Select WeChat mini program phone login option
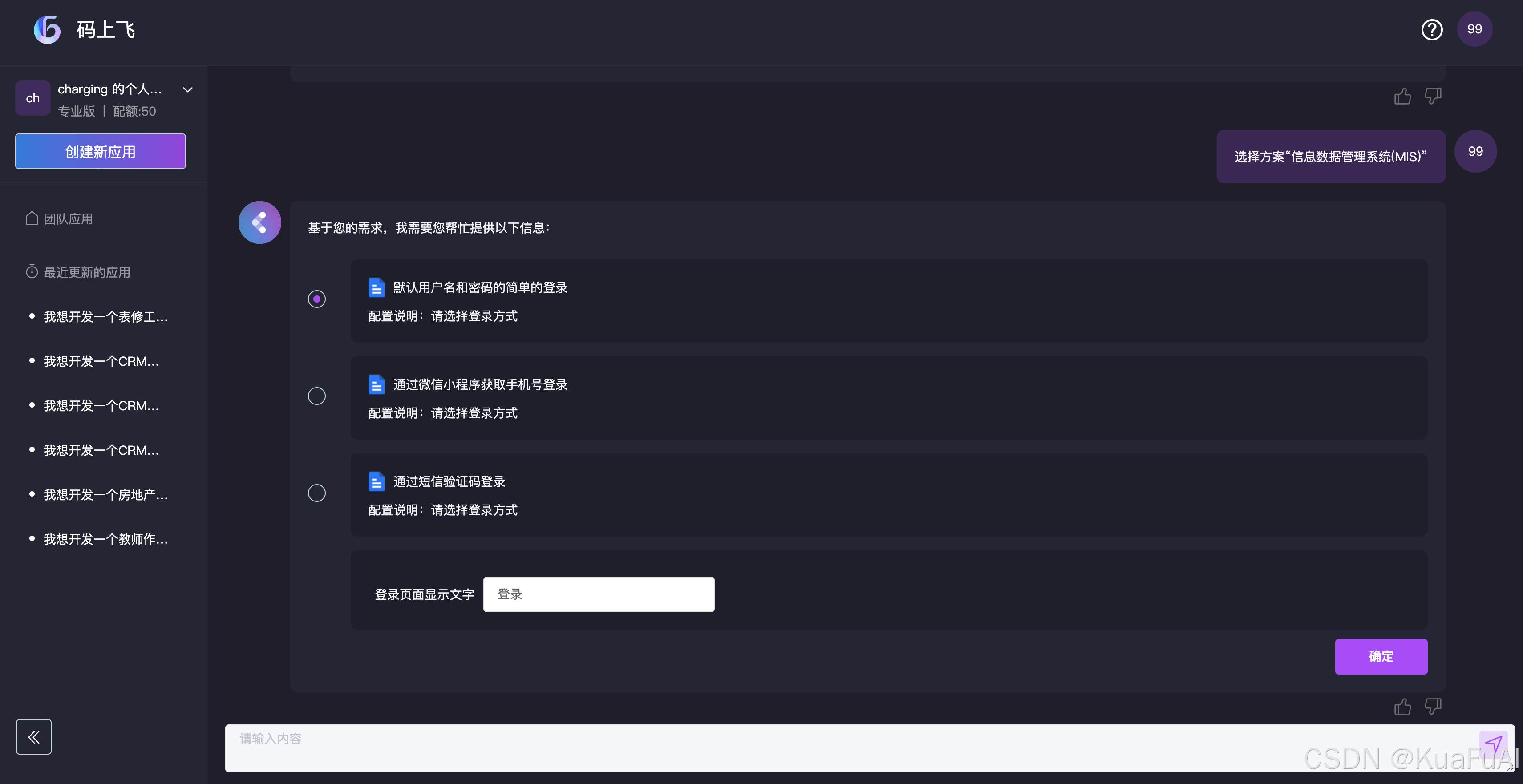 317,396
